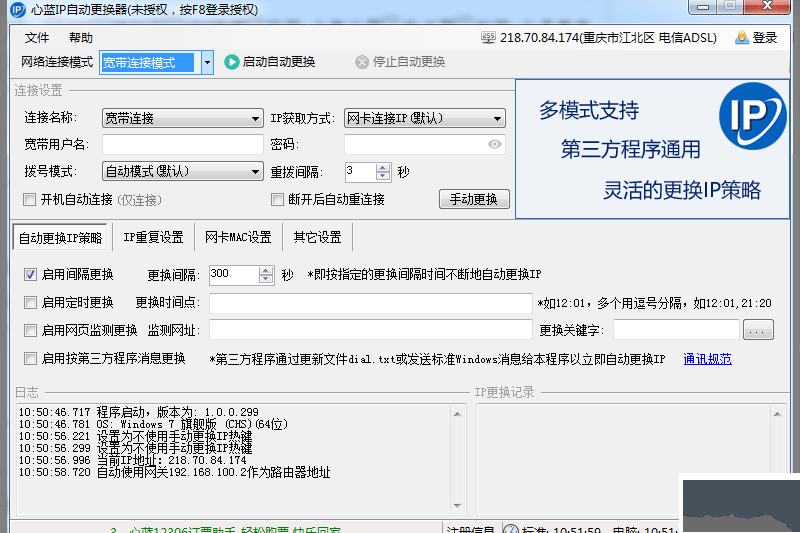The image size is (800, 533).
Task: Enable 启用网页监测更换 checkbox
Action: pyautogui.click(x=30, y=331)
